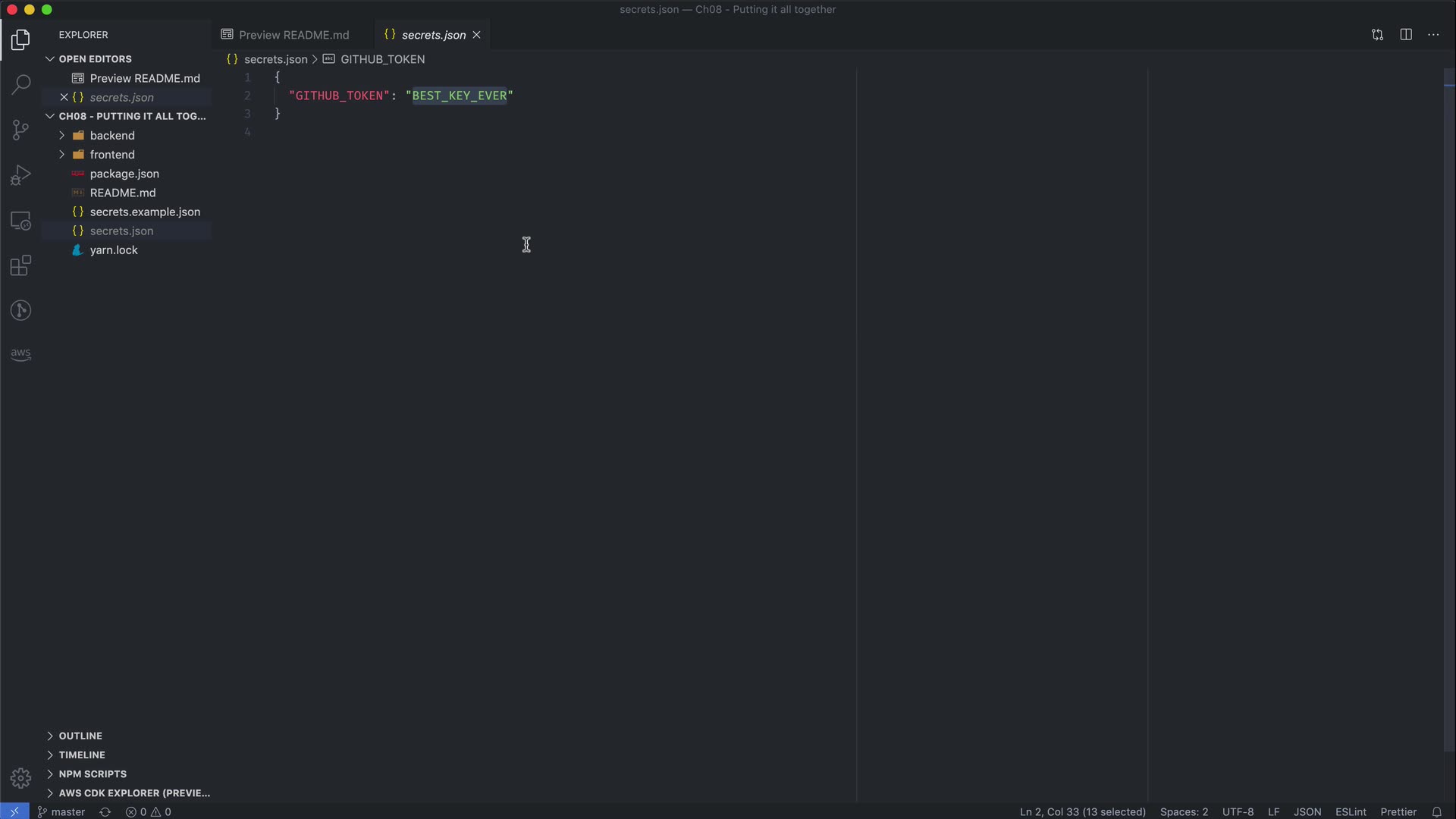Close the secrets.json editor tab
Viewport: 1456px width, 819px height.
(477, 35)
